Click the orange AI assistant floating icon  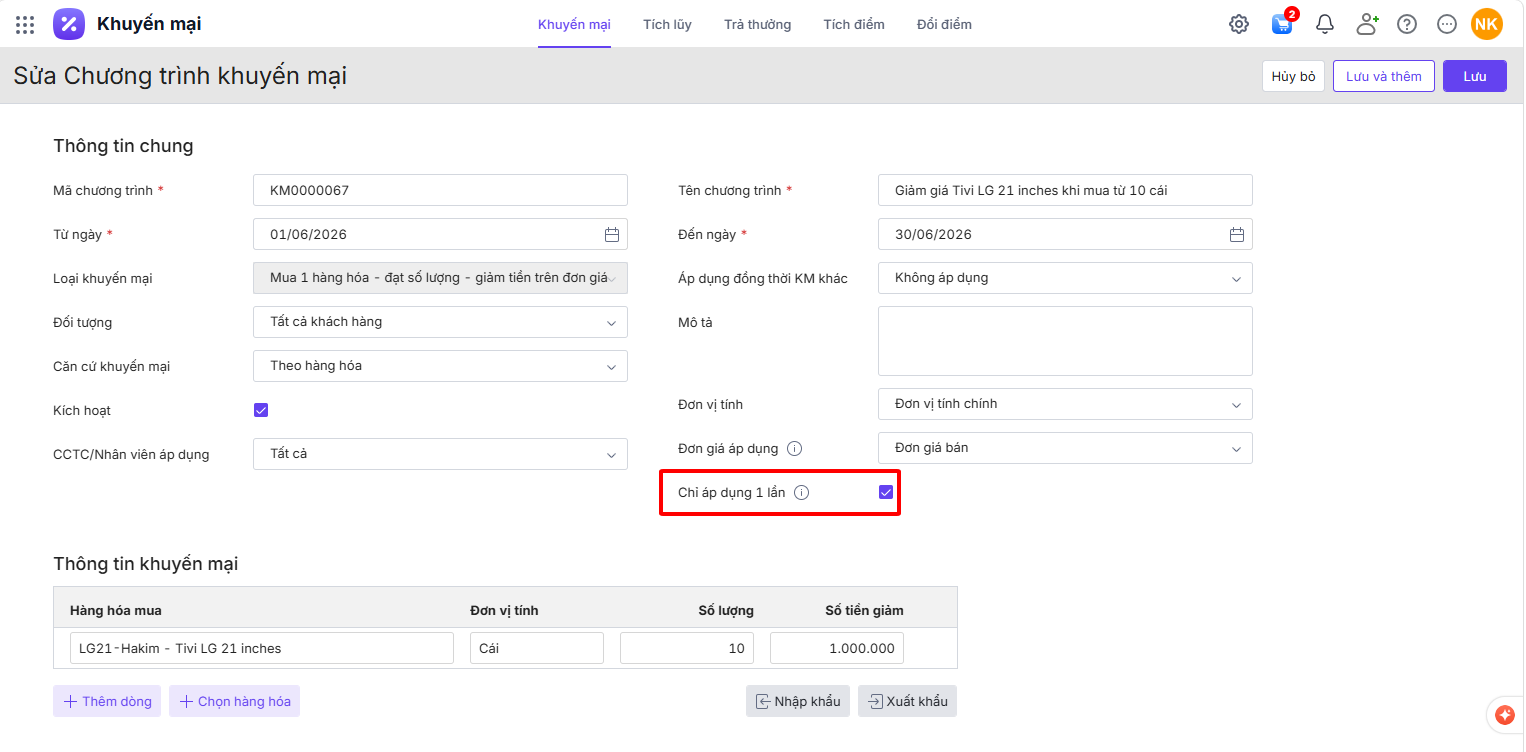(x=1505, y=715)
